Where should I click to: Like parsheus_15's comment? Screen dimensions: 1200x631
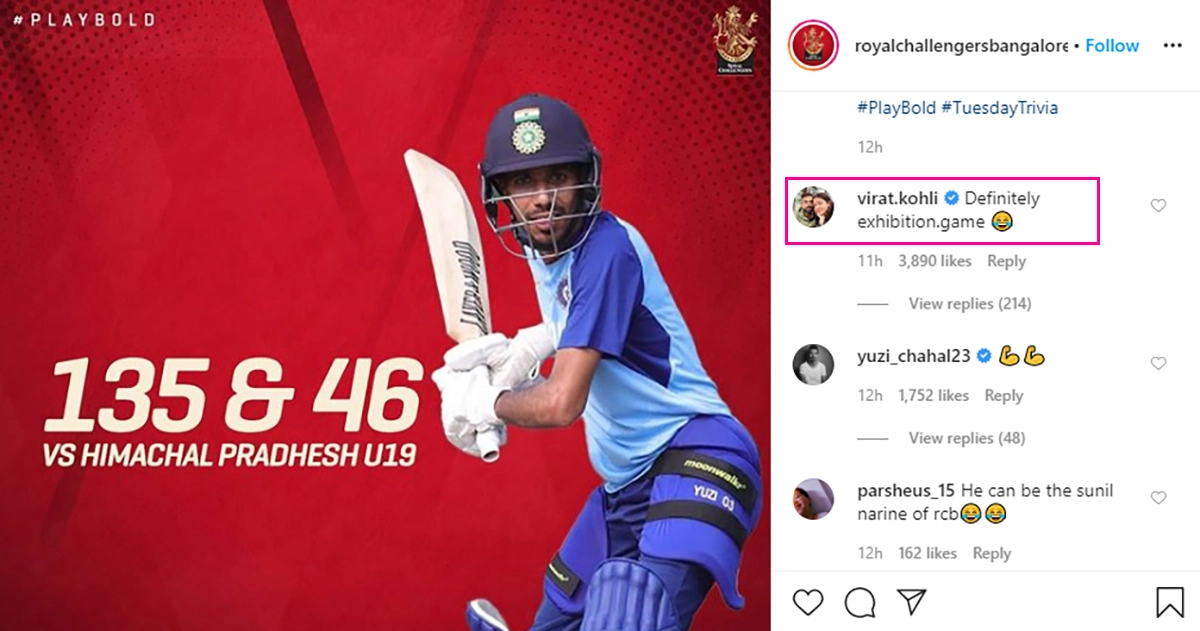pyautogui.click(x=1158, y=498)
